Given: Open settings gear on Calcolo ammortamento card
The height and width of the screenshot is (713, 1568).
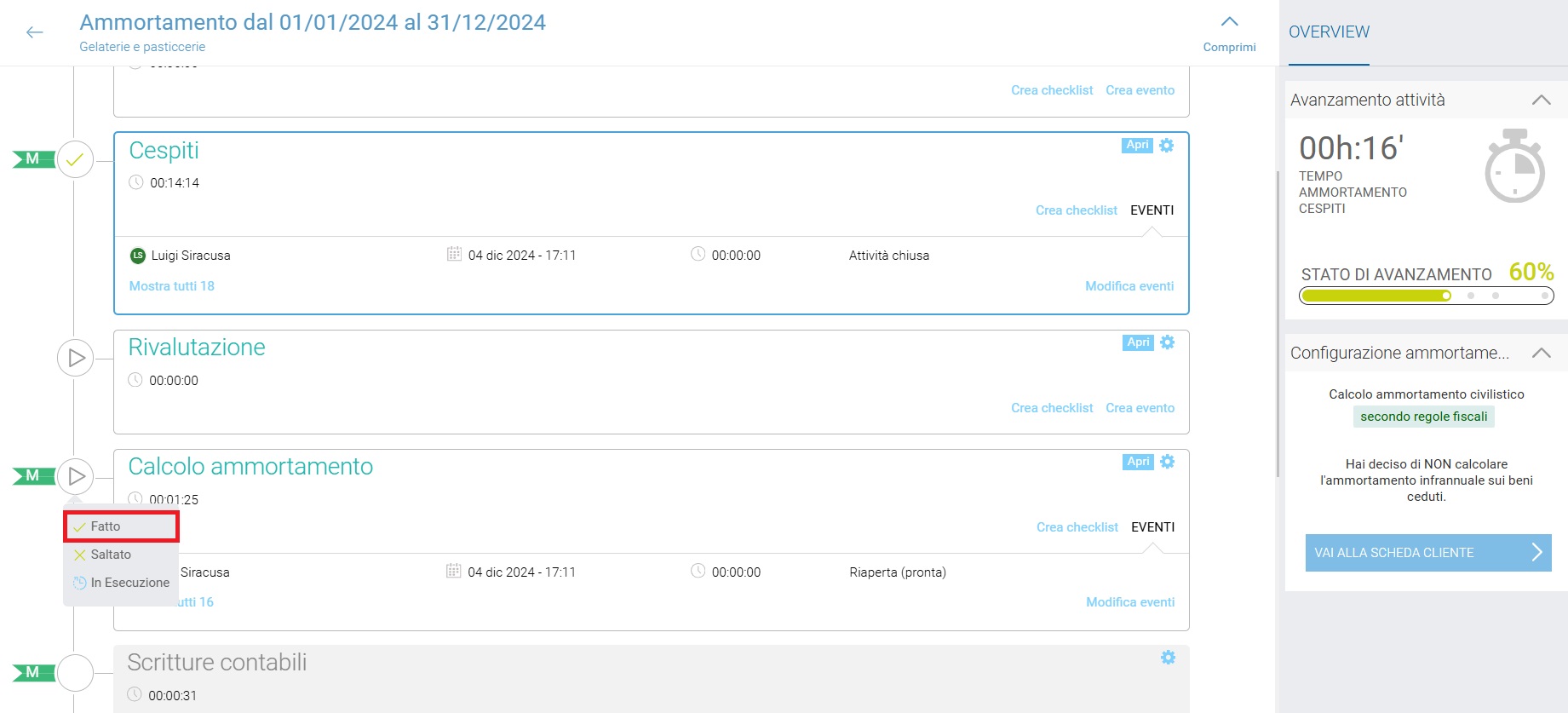Looking at the screenshot, I should (x=1168, y=462).
